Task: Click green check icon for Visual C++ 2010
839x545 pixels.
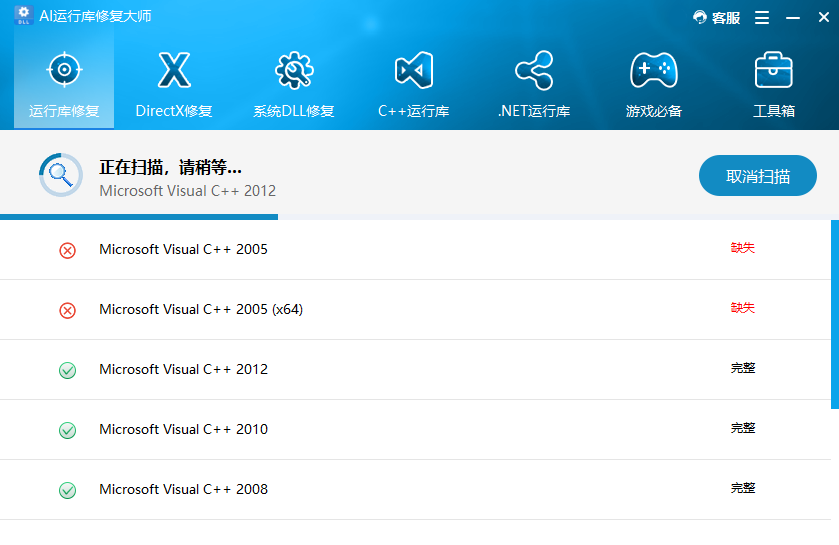Action: (67, 430)
